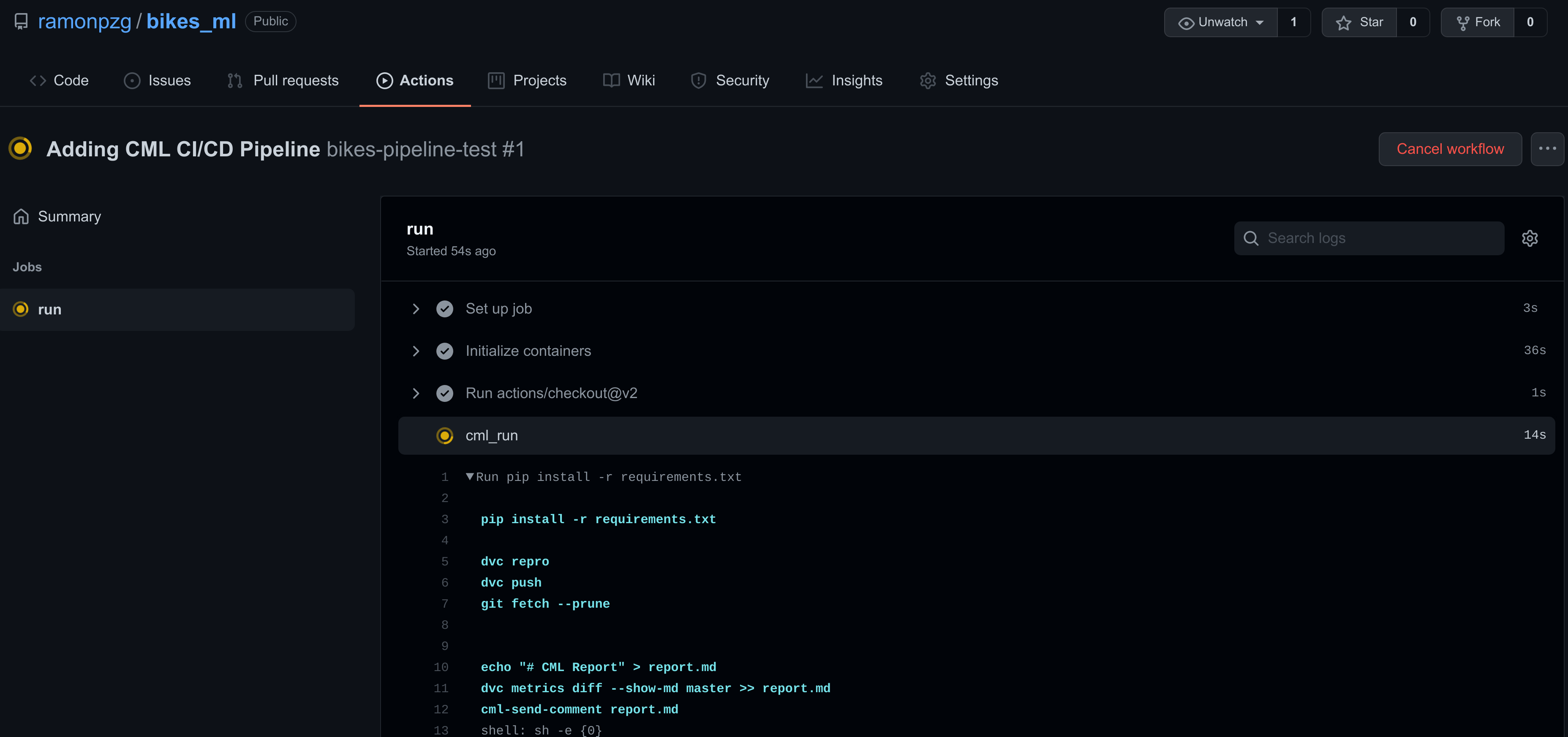
Task: Click the run job status icon in sidebar
Action: click(x=21, y=309)
